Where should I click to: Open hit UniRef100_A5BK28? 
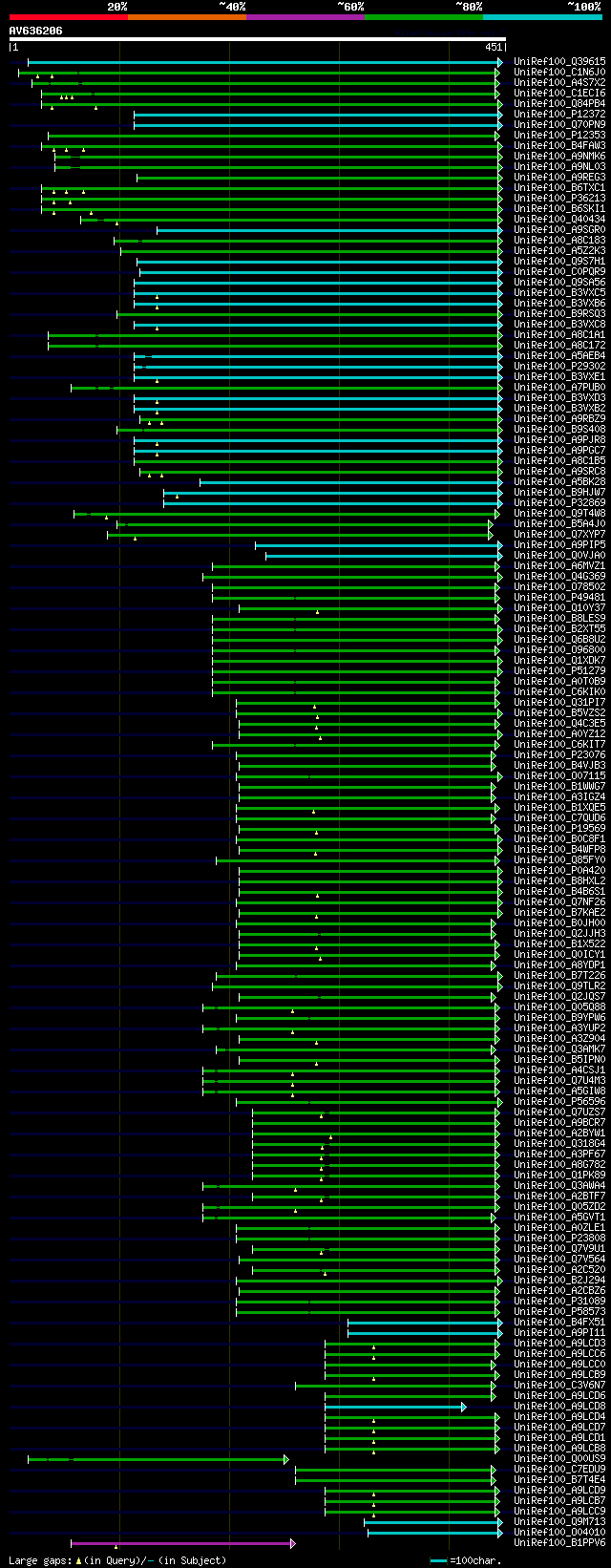(x=559, y=481)
